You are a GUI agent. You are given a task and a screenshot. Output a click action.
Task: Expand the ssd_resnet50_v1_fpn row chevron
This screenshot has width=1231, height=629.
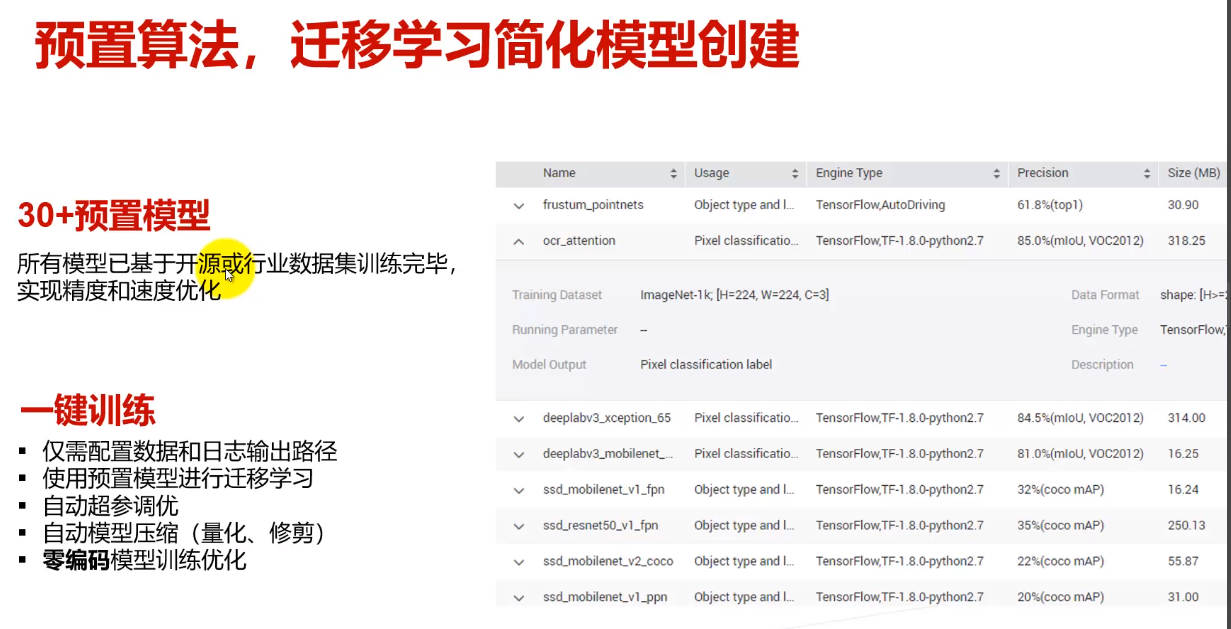pyautogui.click(x=518, y=527)
